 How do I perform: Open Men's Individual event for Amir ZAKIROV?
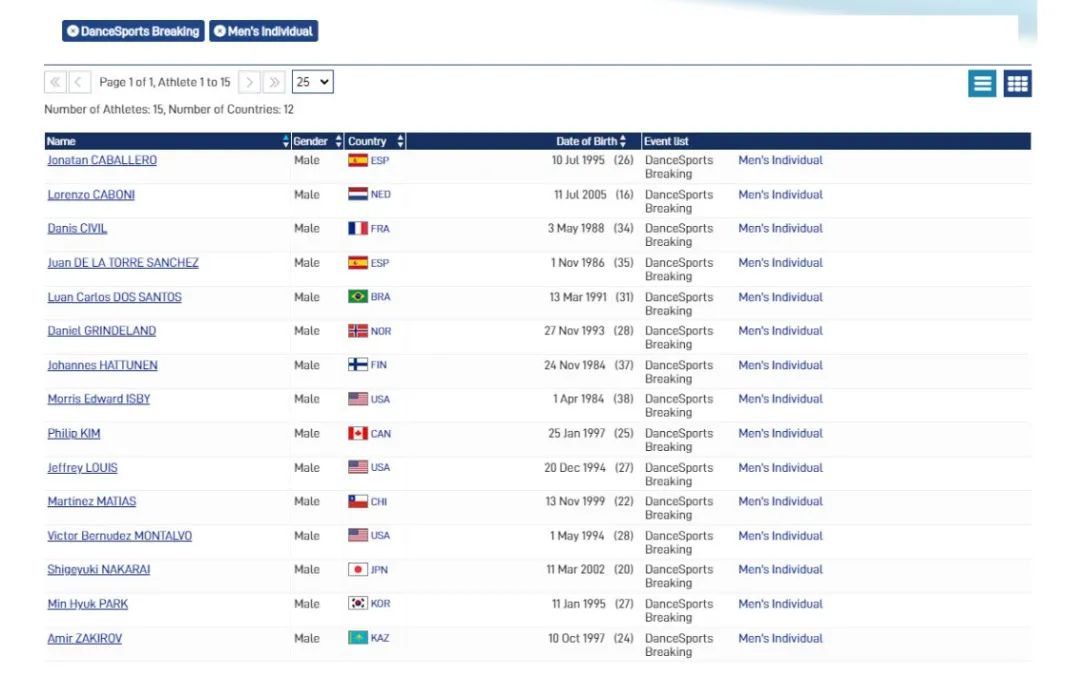pos(780,638)
